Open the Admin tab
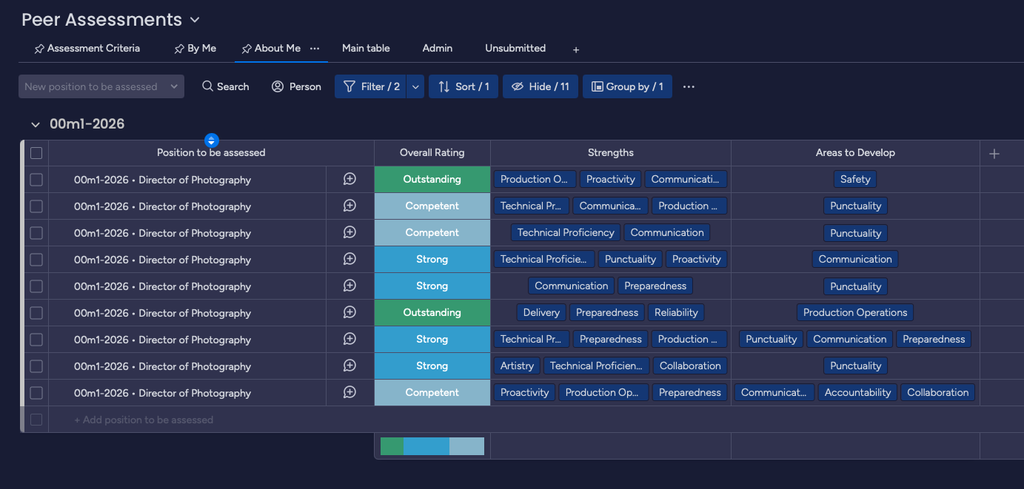Screen dimensions: 1024x489 click(437, 48)
